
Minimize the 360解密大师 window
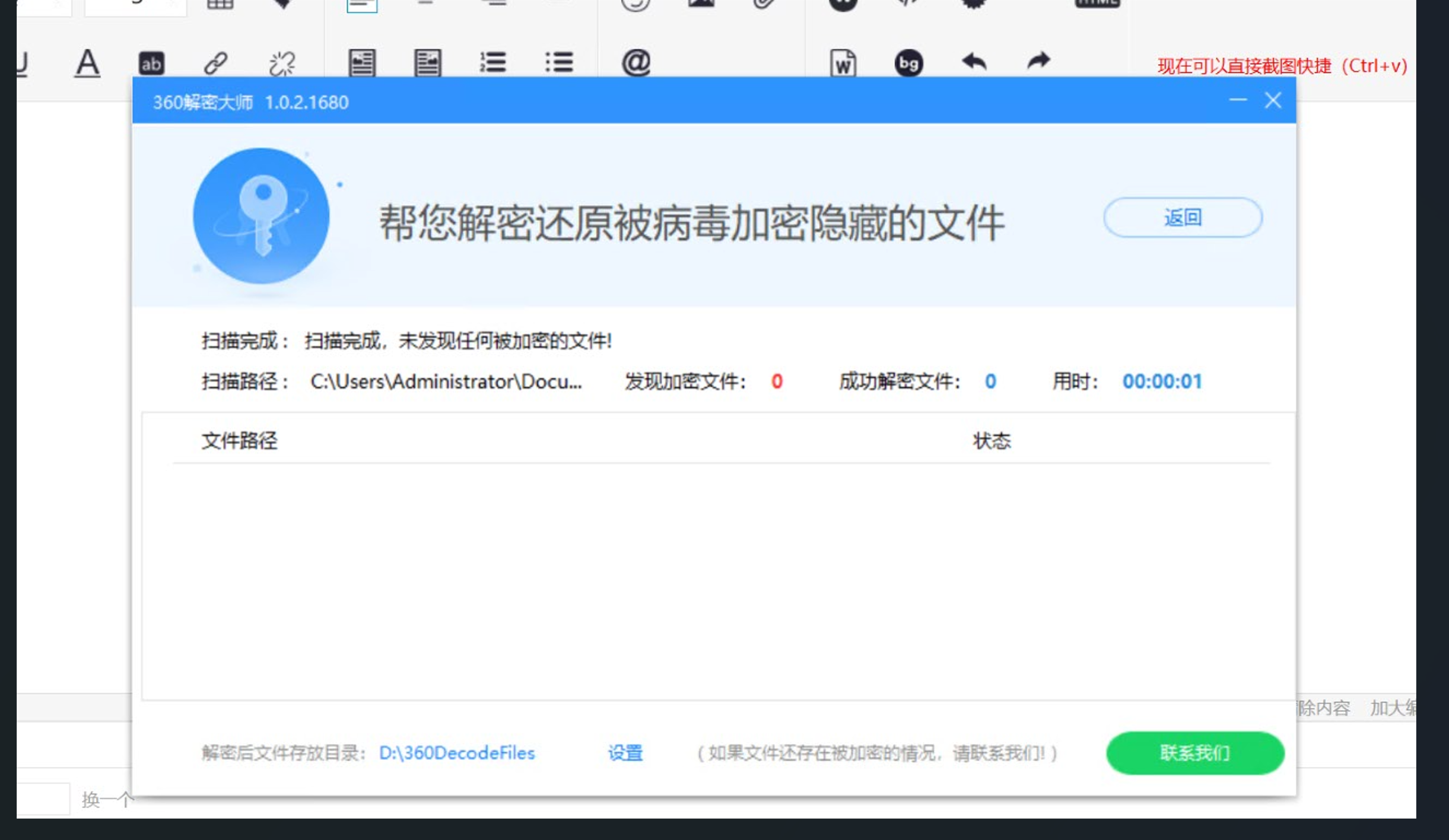point(1238,100)
